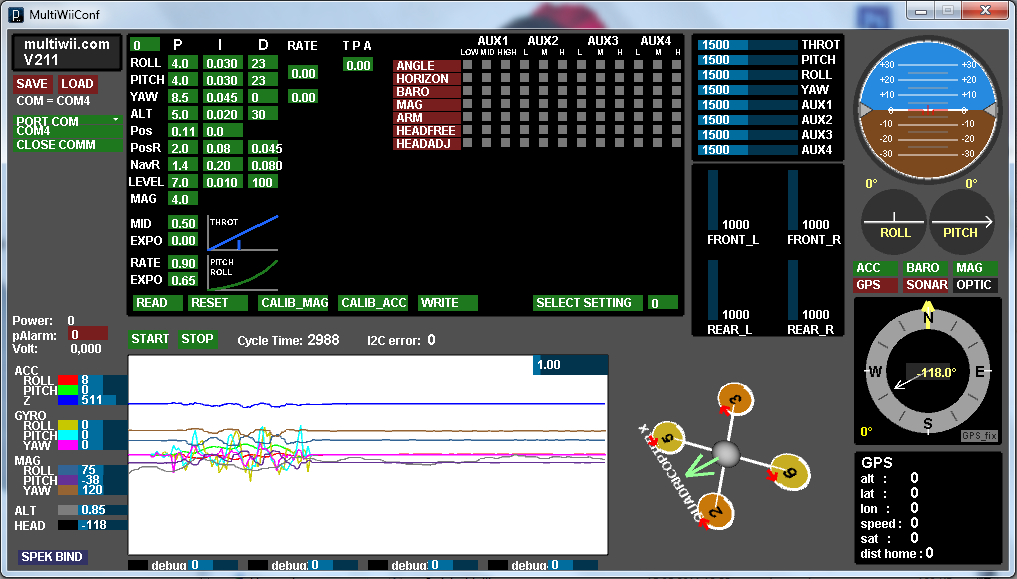
Task: Click the ROLL angle gauge
Action: click(x=894, y=222)
